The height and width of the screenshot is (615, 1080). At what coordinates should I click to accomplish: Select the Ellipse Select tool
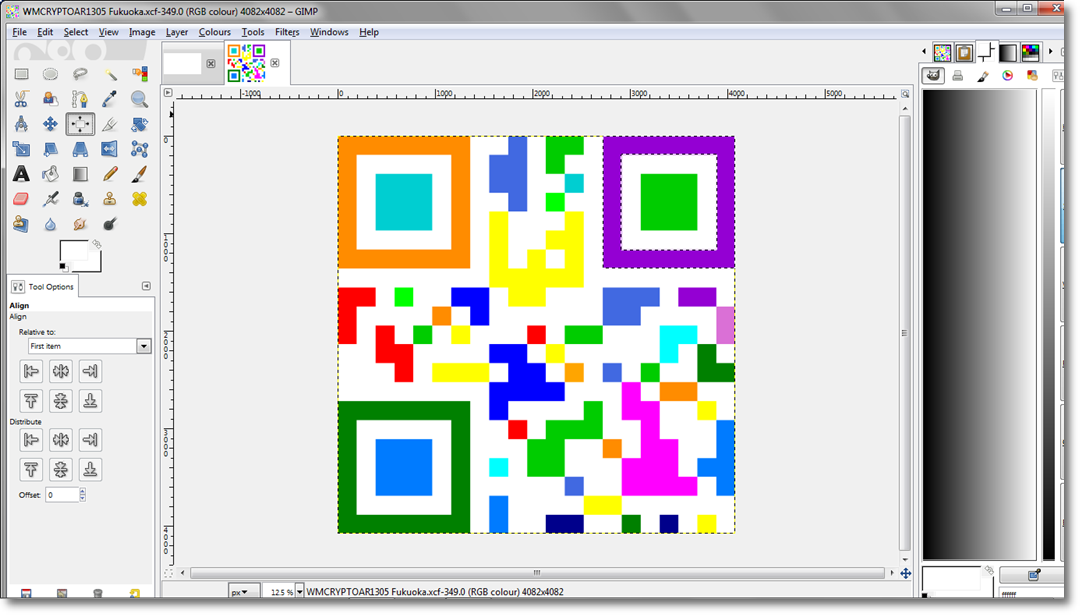(50, 74)
